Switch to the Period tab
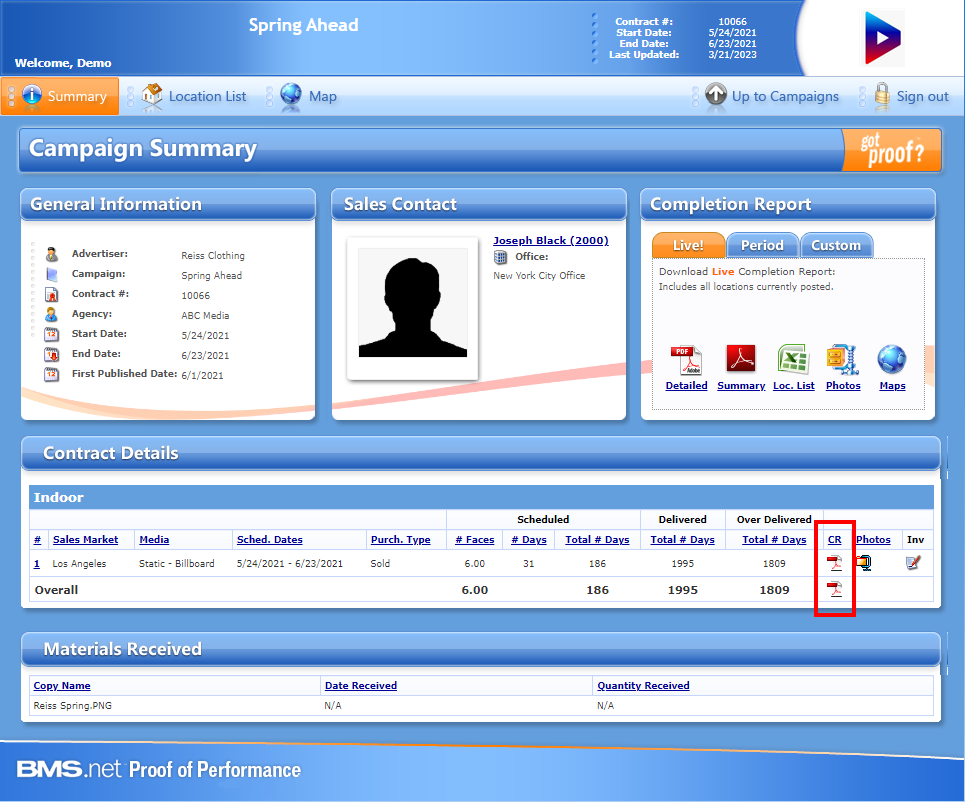This screenshot has height=802, width=965. coord(762,245)
